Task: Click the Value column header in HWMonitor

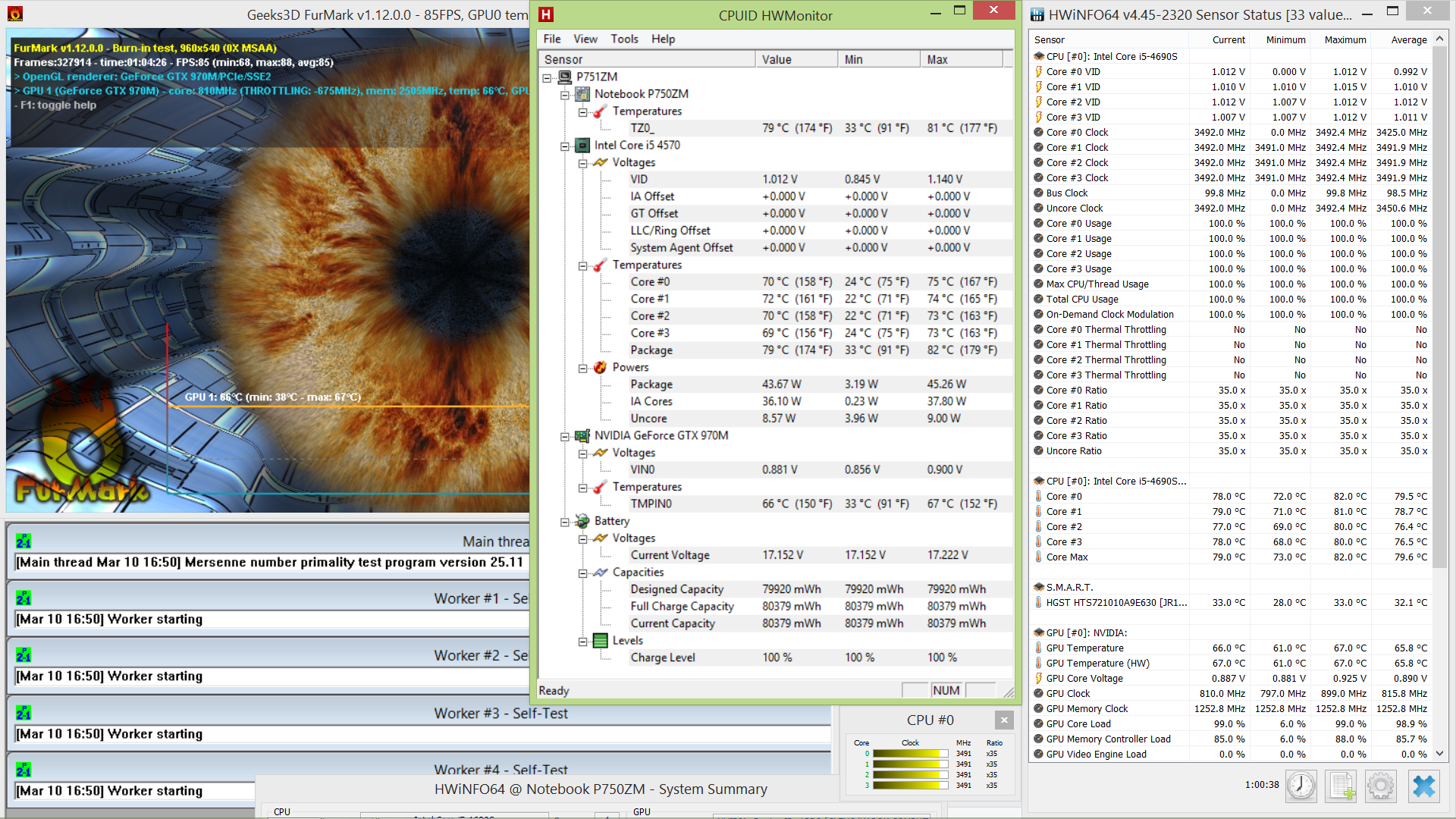Action: [796, 59]
